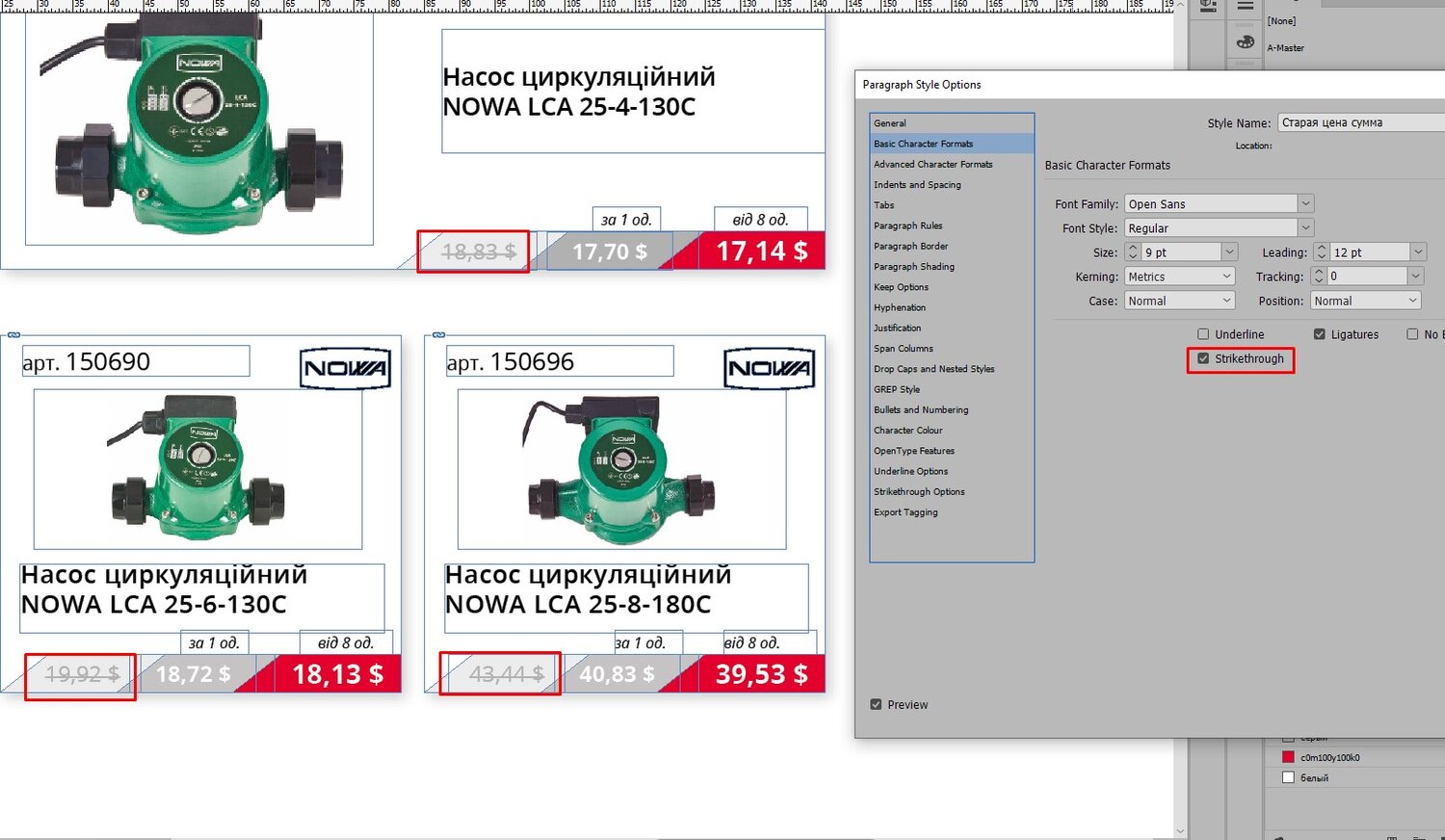
Task: Click the canvas scrollbar up arrow
Action: coord(1180,6)
